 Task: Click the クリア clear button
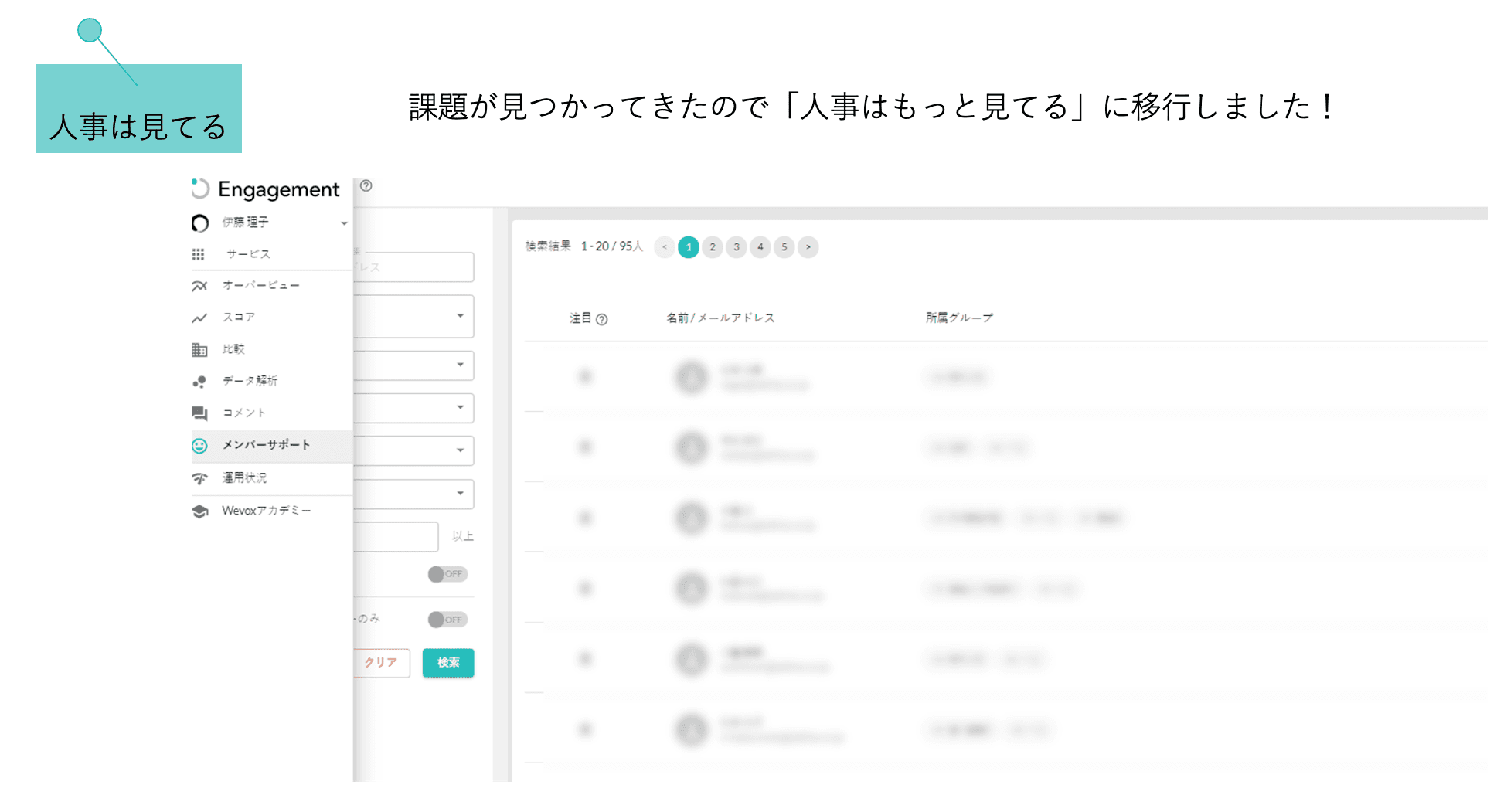click(x=382, y=663)
